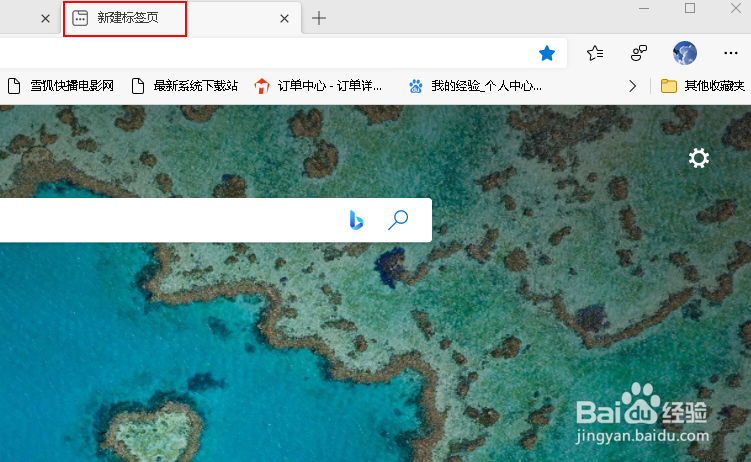Open 最新系统下载站 bookmark
This screenshot has height=462, width=751.
click(x=185, y=86)
